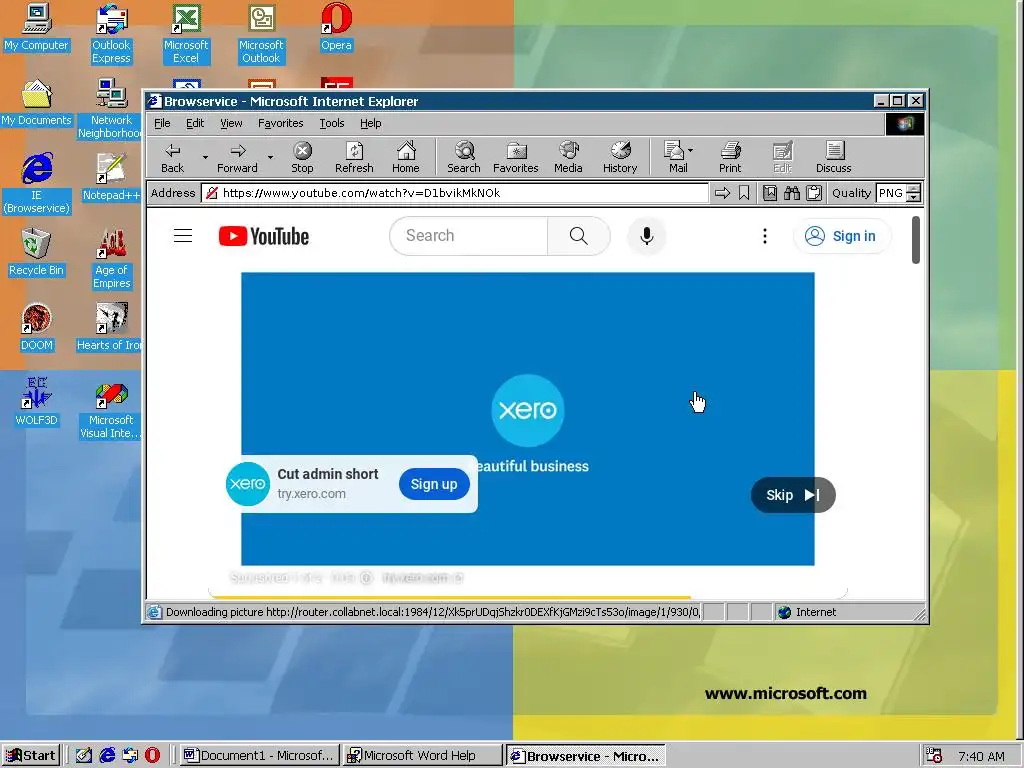Select the Opera desktop shortcut
1024x768 pixels.
click(336, 27)
